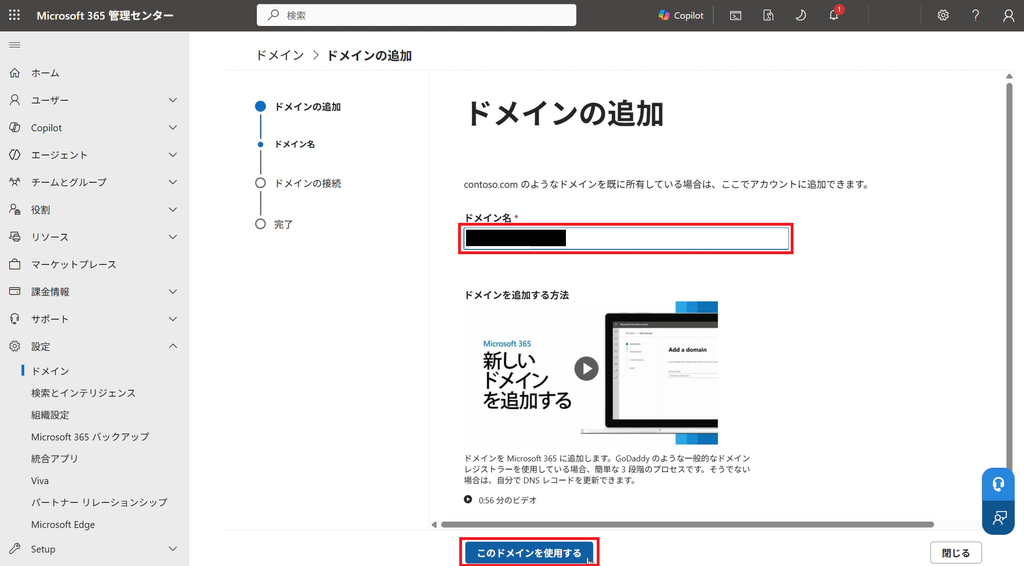
Task: Expand the ユーザー menu chevron
Action: pos(172,100)
